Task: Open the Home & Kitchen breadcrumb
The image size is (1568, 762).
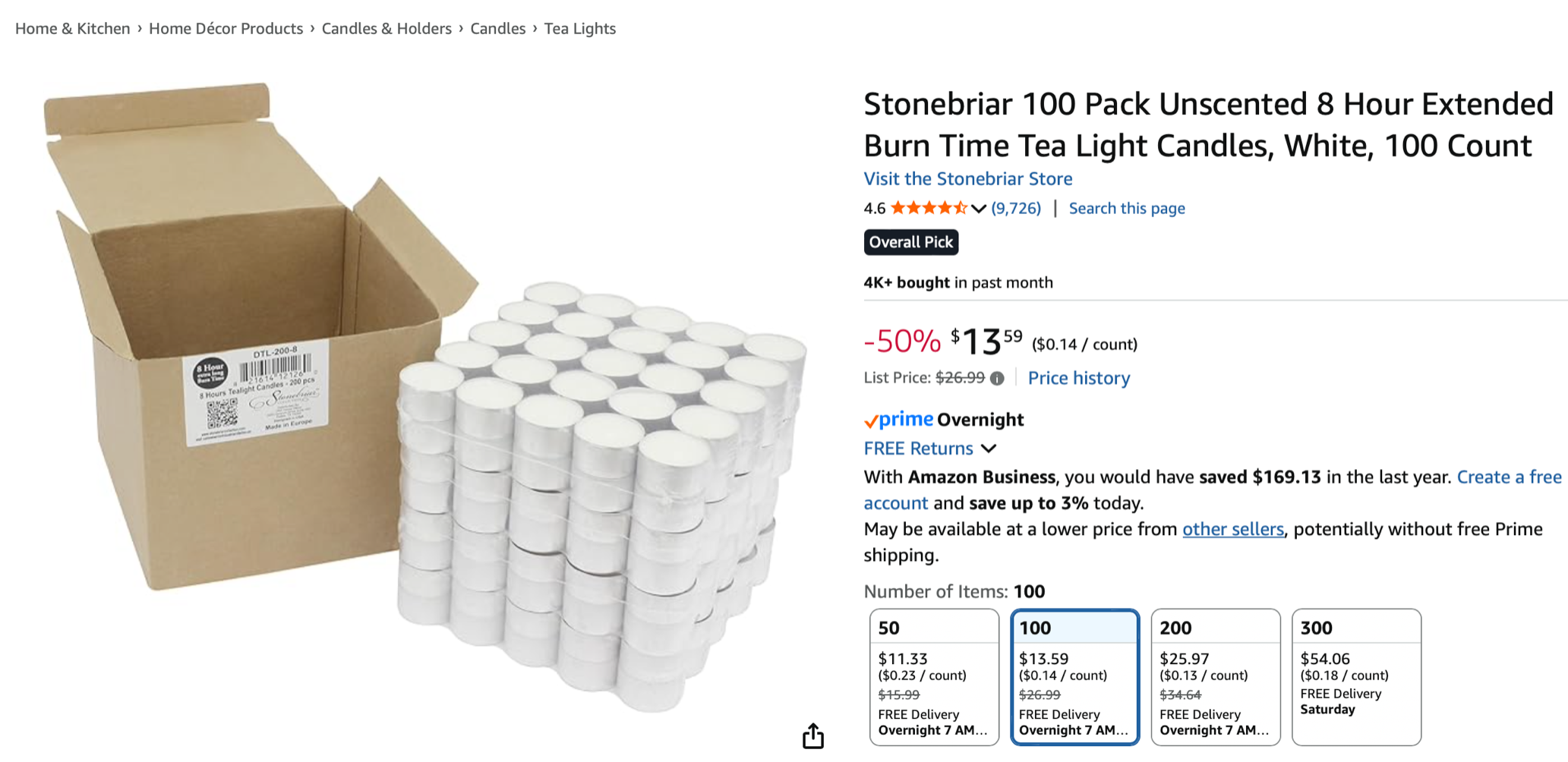Action: (73, 29)
